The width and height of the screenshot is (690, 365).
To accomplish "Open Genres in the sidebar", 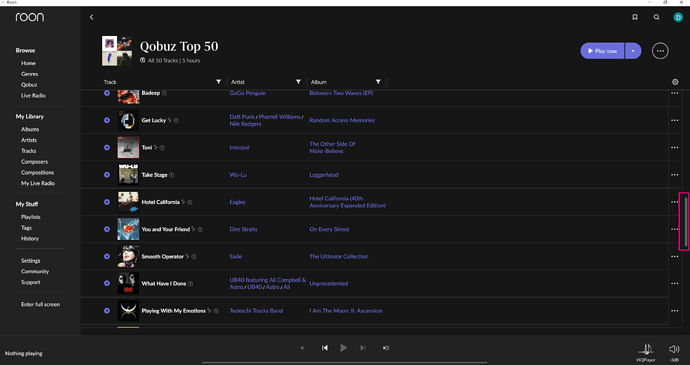I will 29,74.
